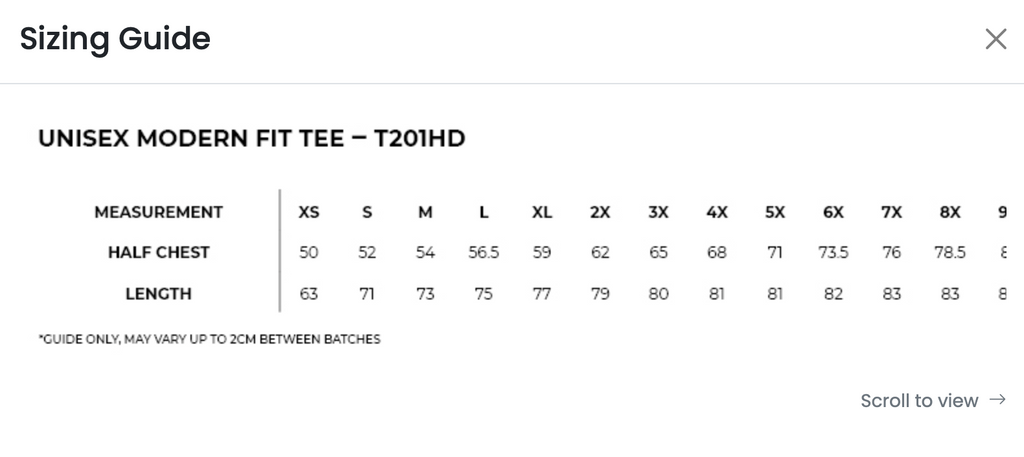Click the Scroll to view text
The image size is (1024, 457).
coord(919,401)
